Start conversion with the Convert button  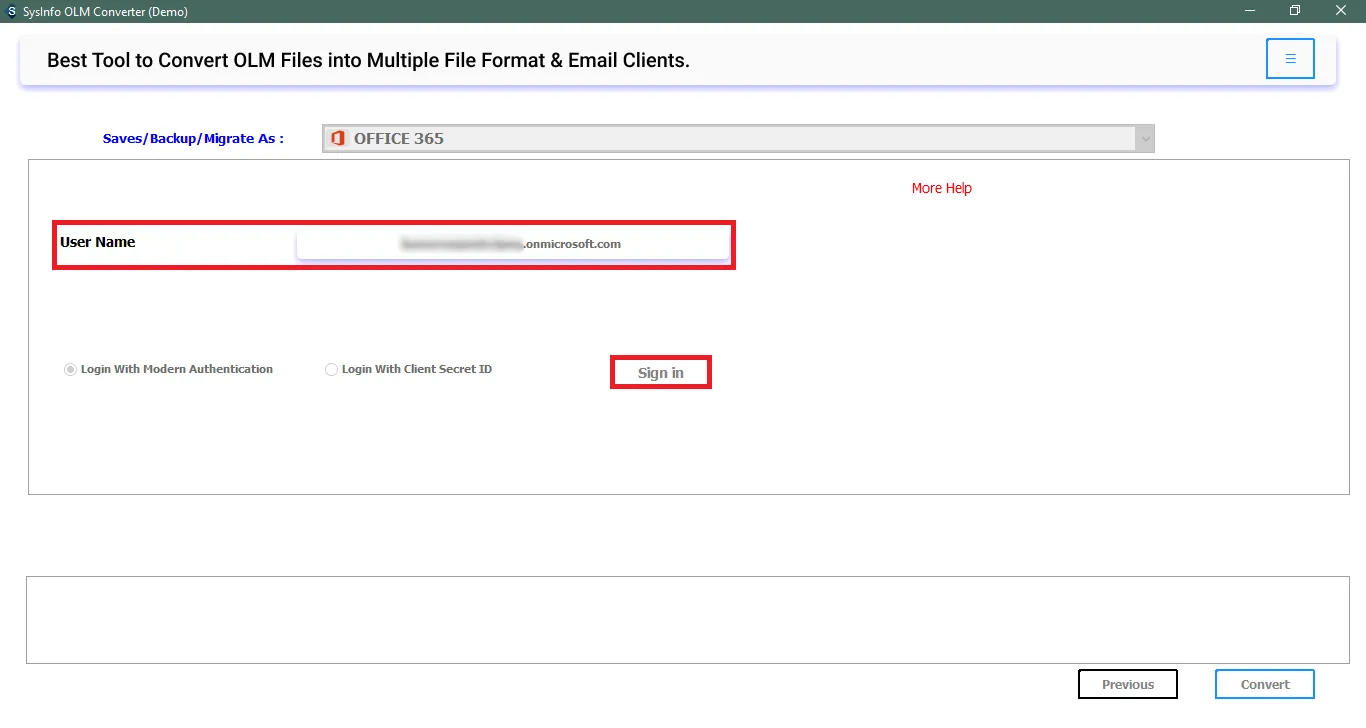click(1264, 684)
